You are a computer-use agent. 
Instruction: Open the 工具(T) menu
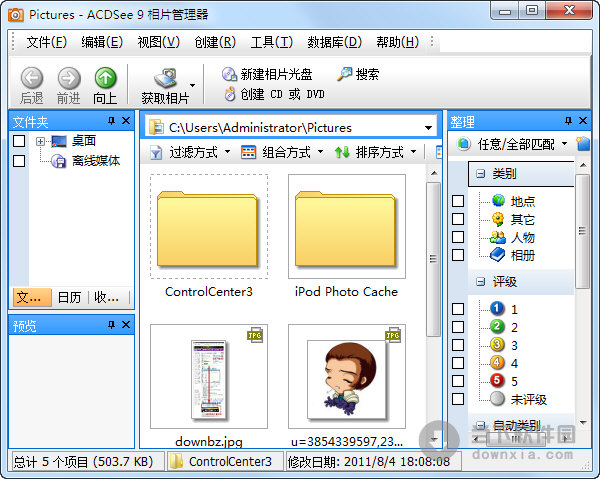[x=272, y=42]
